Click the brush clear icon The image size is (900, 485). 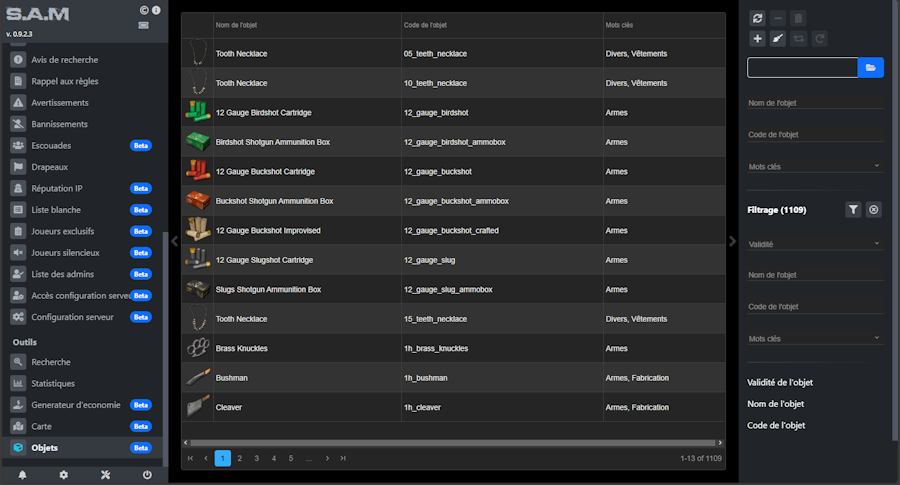[777, 38]
